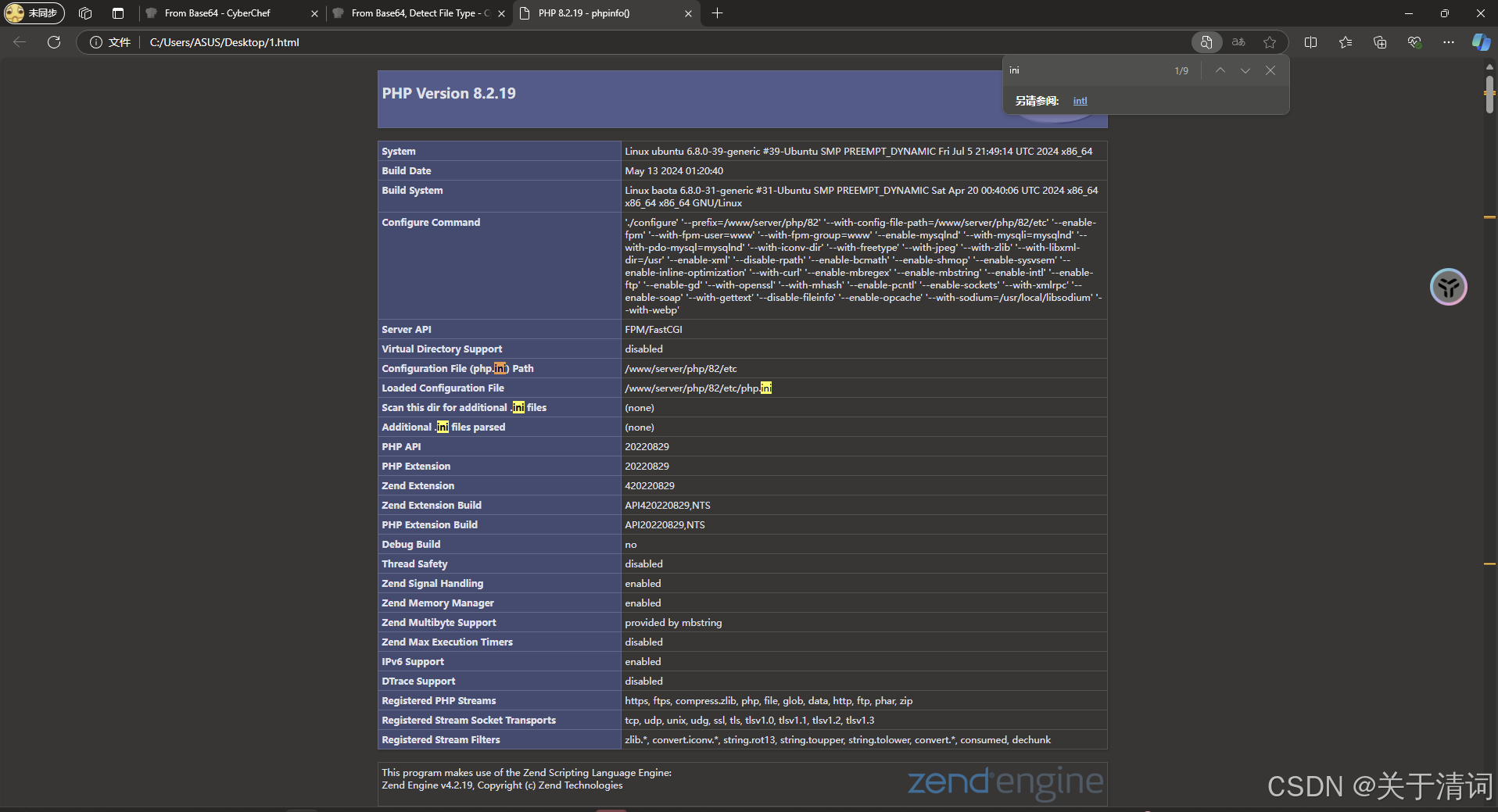Click the Thread Safety label
Image resolution: width=1498 pixels, height=812 pixels.
click(x=414, y=564)
